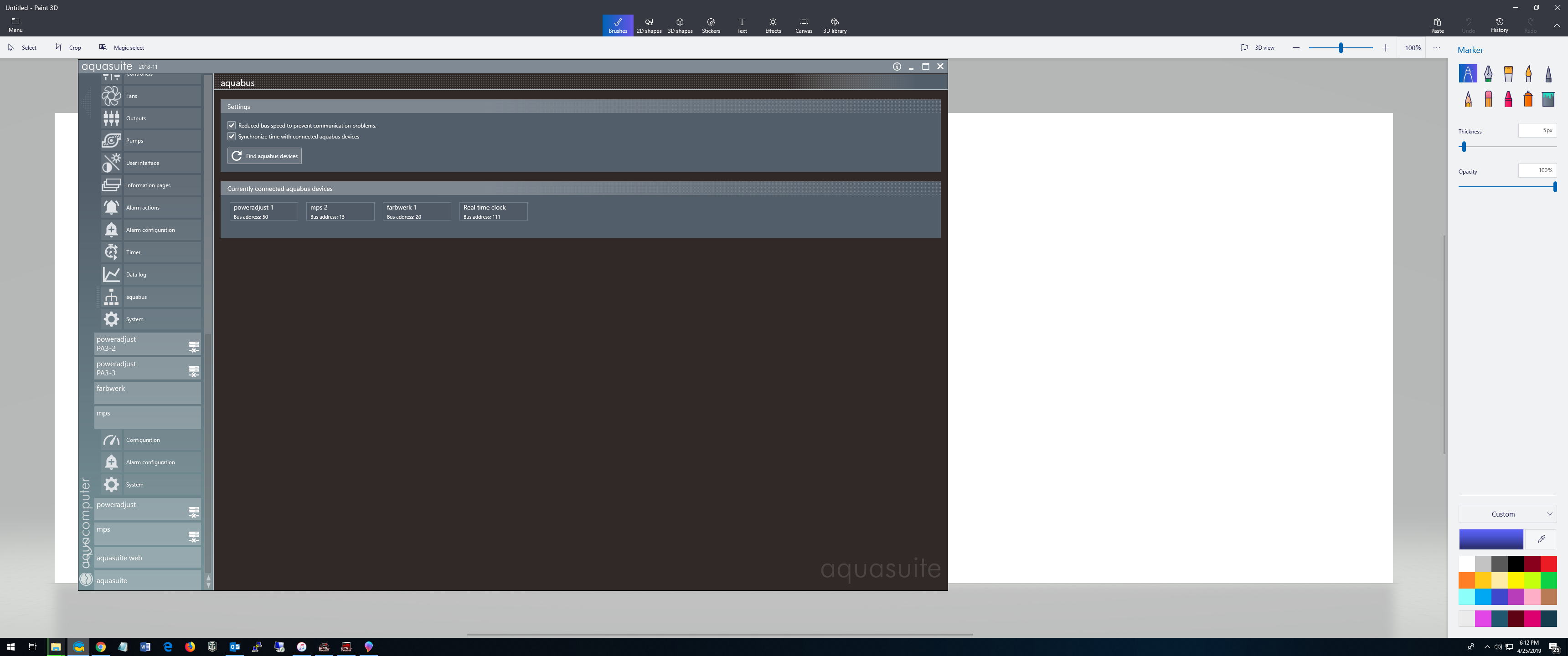Select the Eraser brush tool
This screenshot has width=1568, height=656.
pos(1488,98)
